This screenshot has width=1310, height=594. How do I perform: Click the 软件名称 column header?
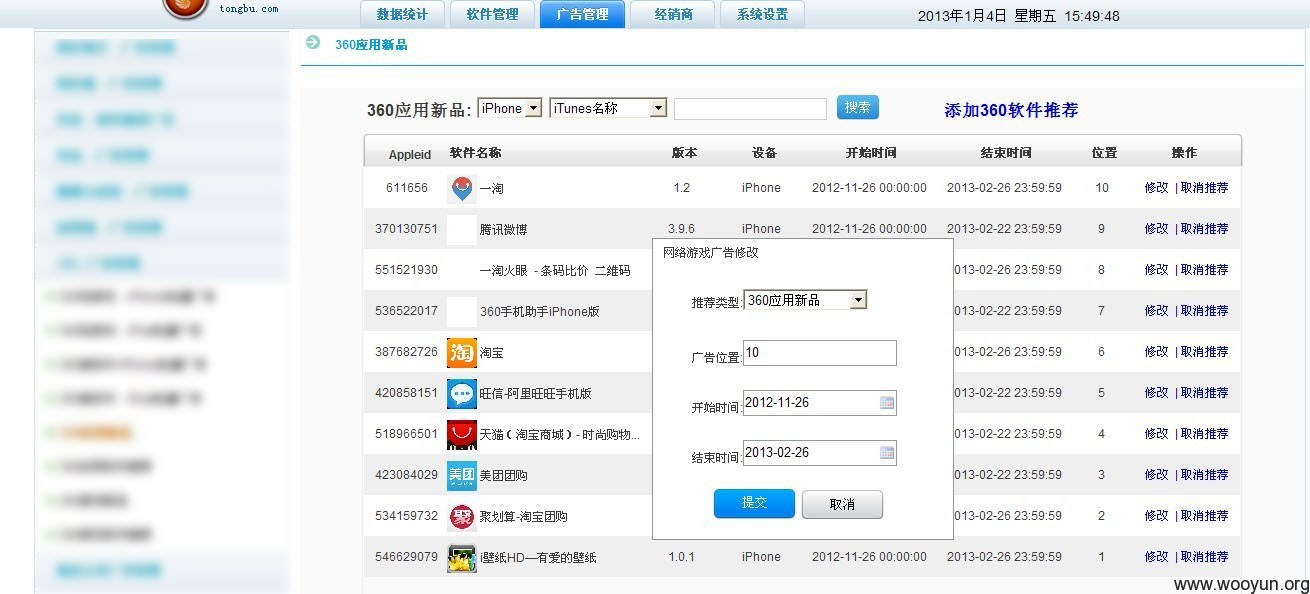475,153
